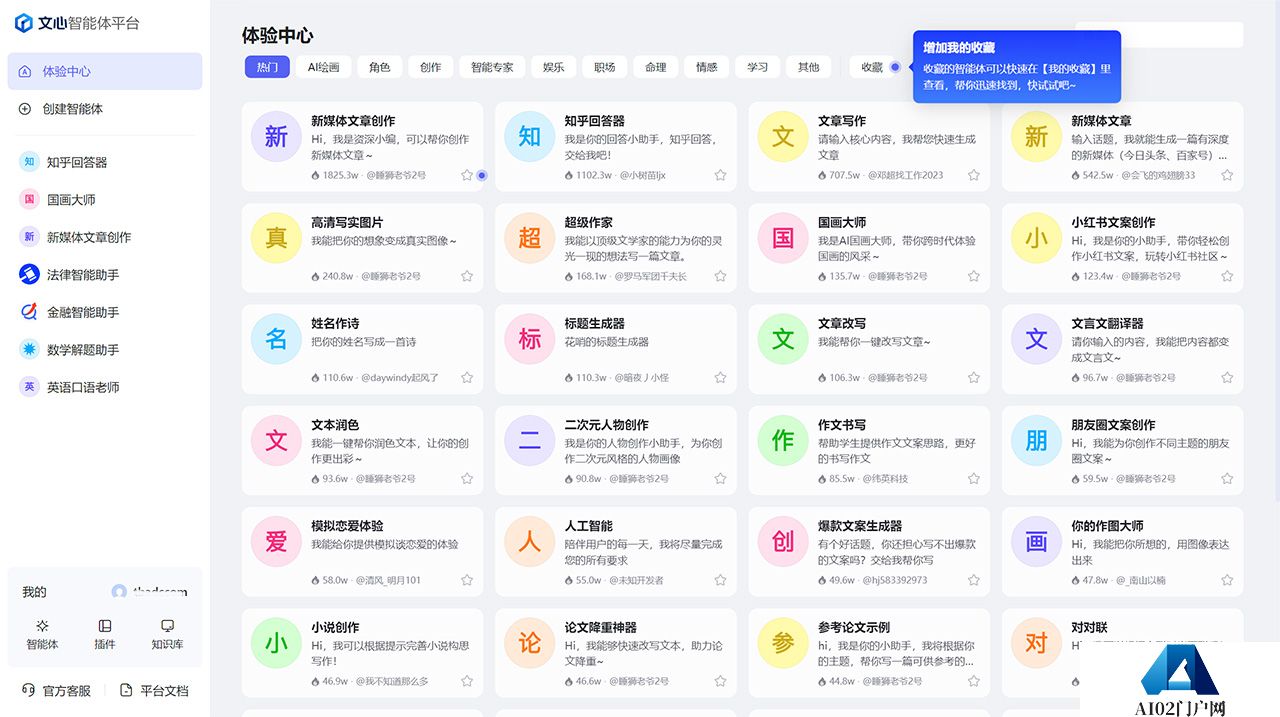Image resolution: width=1280 pixels, height=717 pixels.
Task: Star the 爆款文案生成器 card
Action: [x=973, y=580]
